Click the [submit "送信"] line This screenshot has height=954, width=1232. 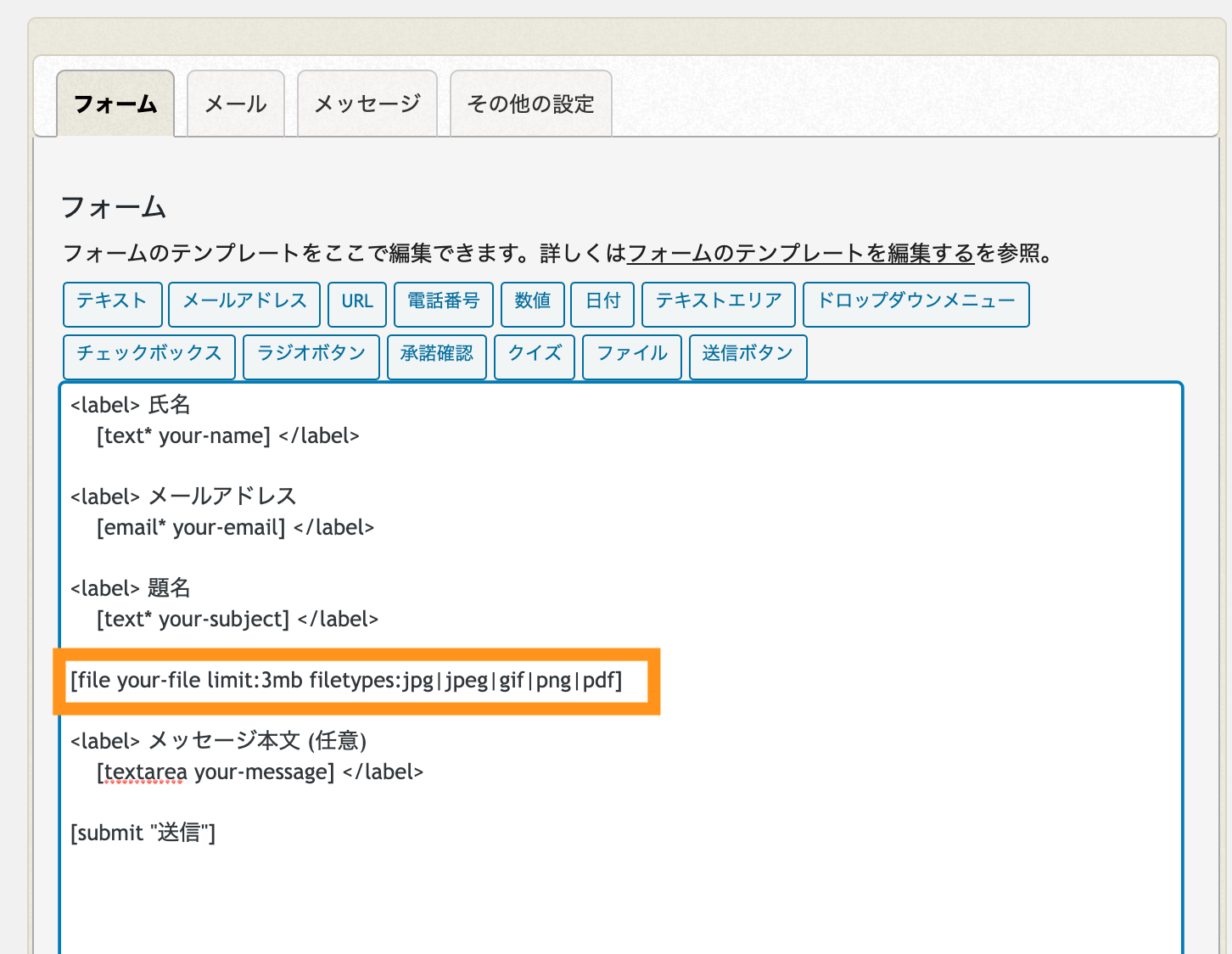(x=143, y=833)
